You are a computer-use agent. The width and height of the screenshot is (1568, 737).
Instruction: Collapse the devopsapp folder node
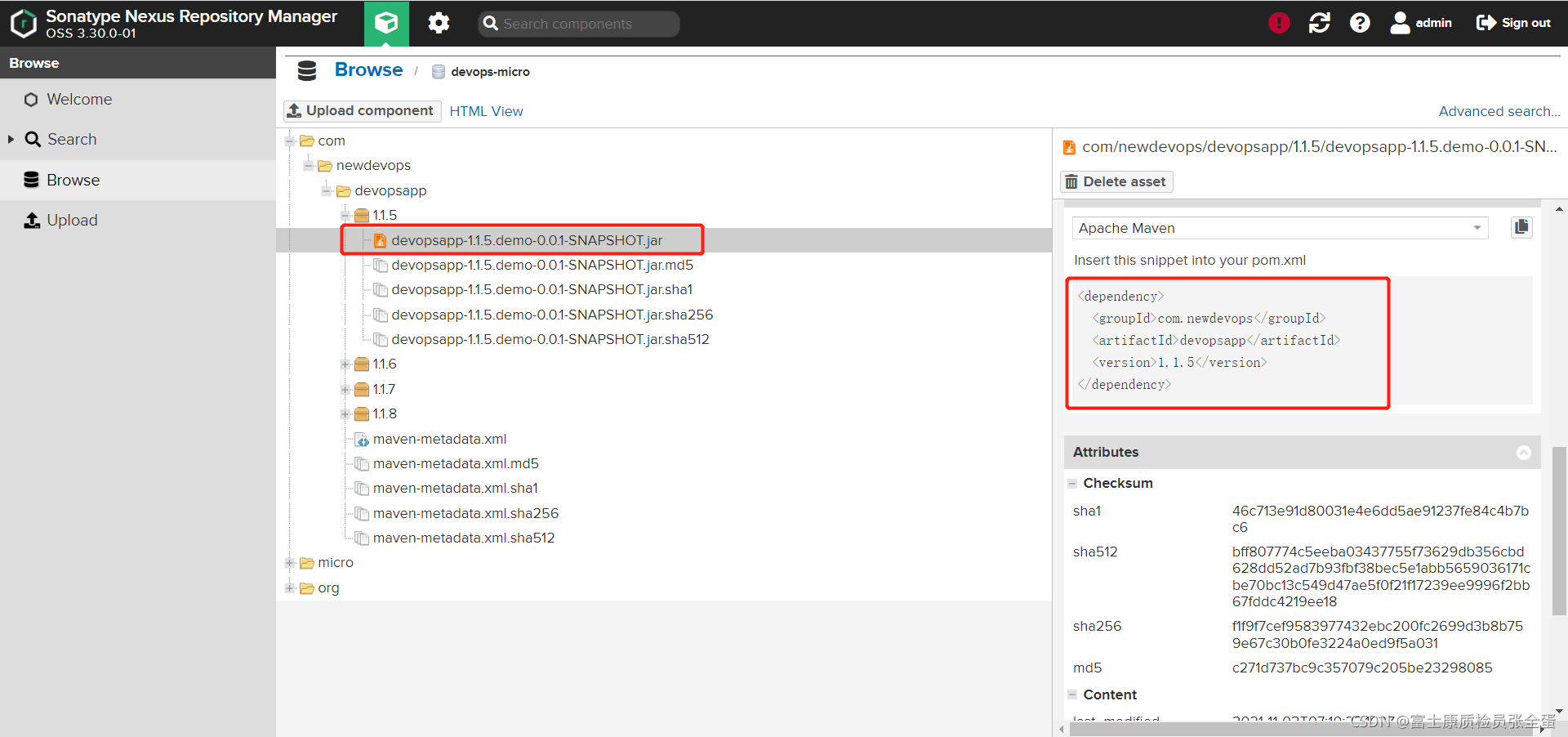coord(327,190)
